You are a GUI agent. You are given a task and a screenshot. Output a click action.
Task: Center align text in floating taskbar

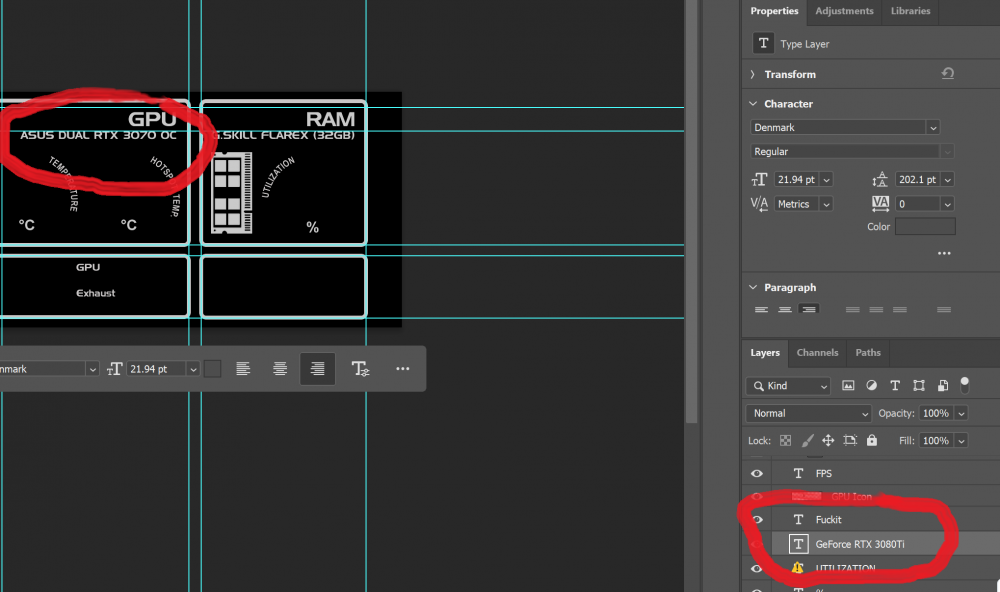point(279,369)
